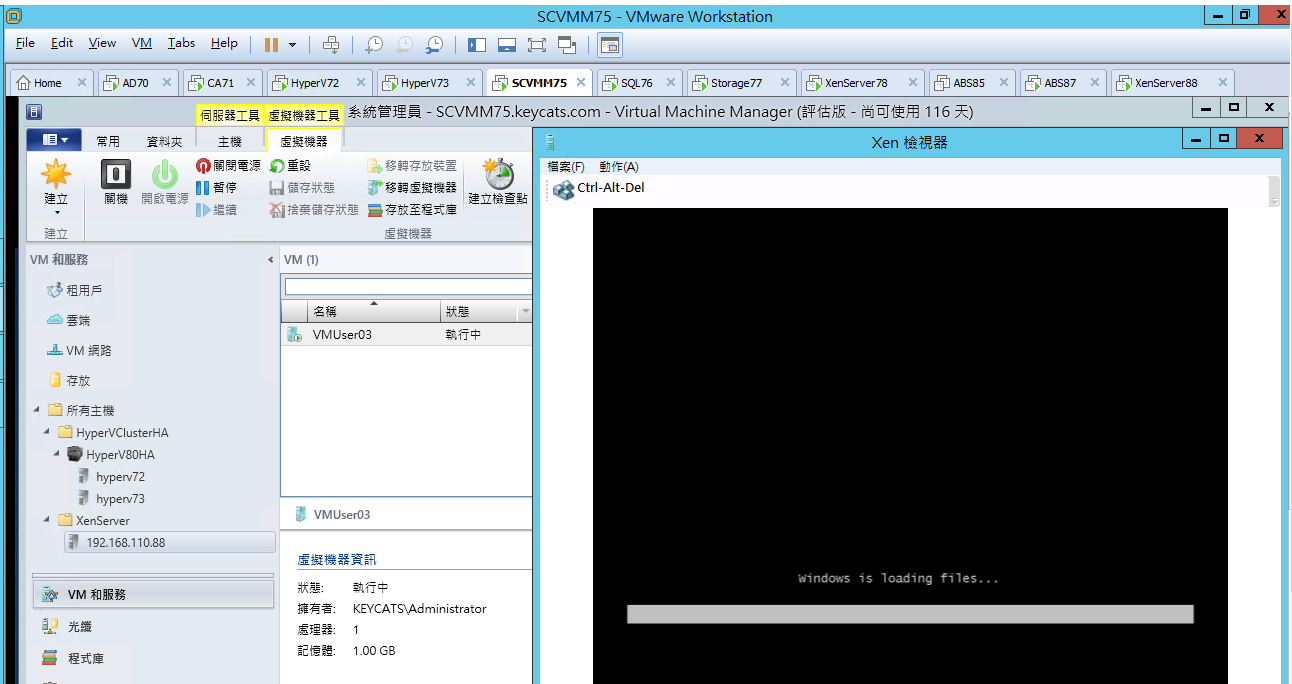Switch to Unity mode icon
The height and width of the screenshot is (684, 1292).
[x=568, y=44]
